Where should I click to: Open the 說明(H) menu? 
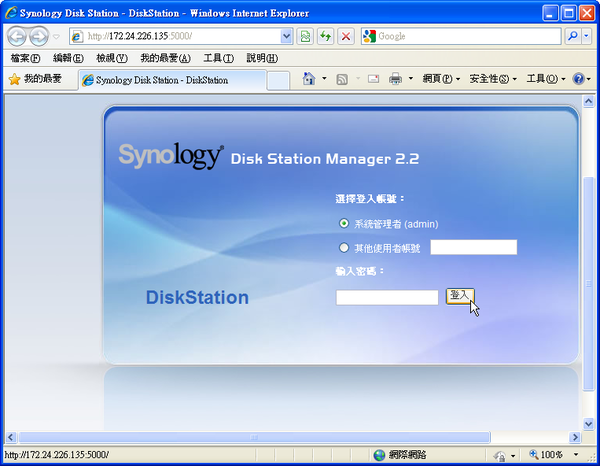pyautogui.click(x=262, y=58)
